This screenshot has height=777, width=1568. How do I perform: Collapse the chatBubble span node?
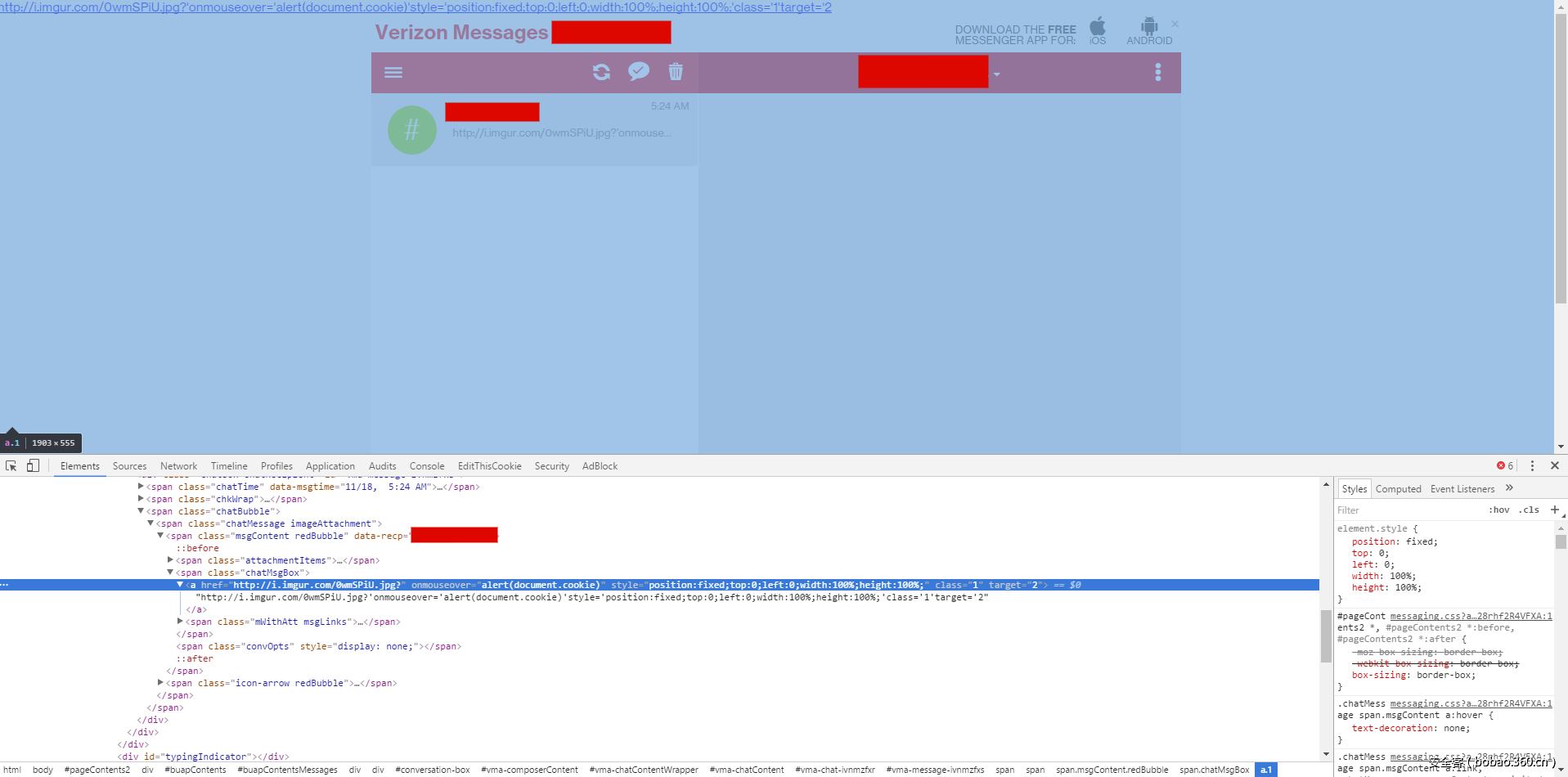pos(141,511)
